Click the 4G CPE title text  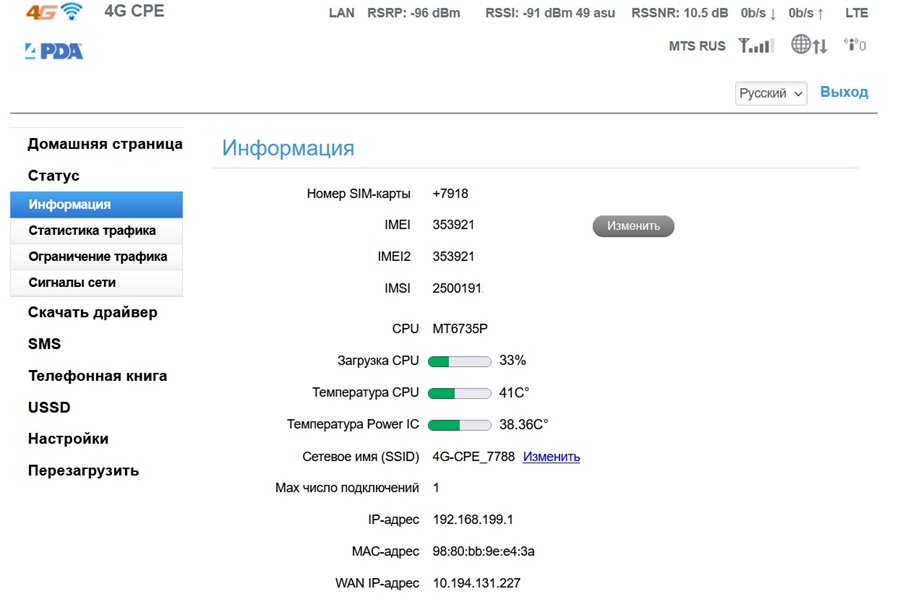pos(134,11)
